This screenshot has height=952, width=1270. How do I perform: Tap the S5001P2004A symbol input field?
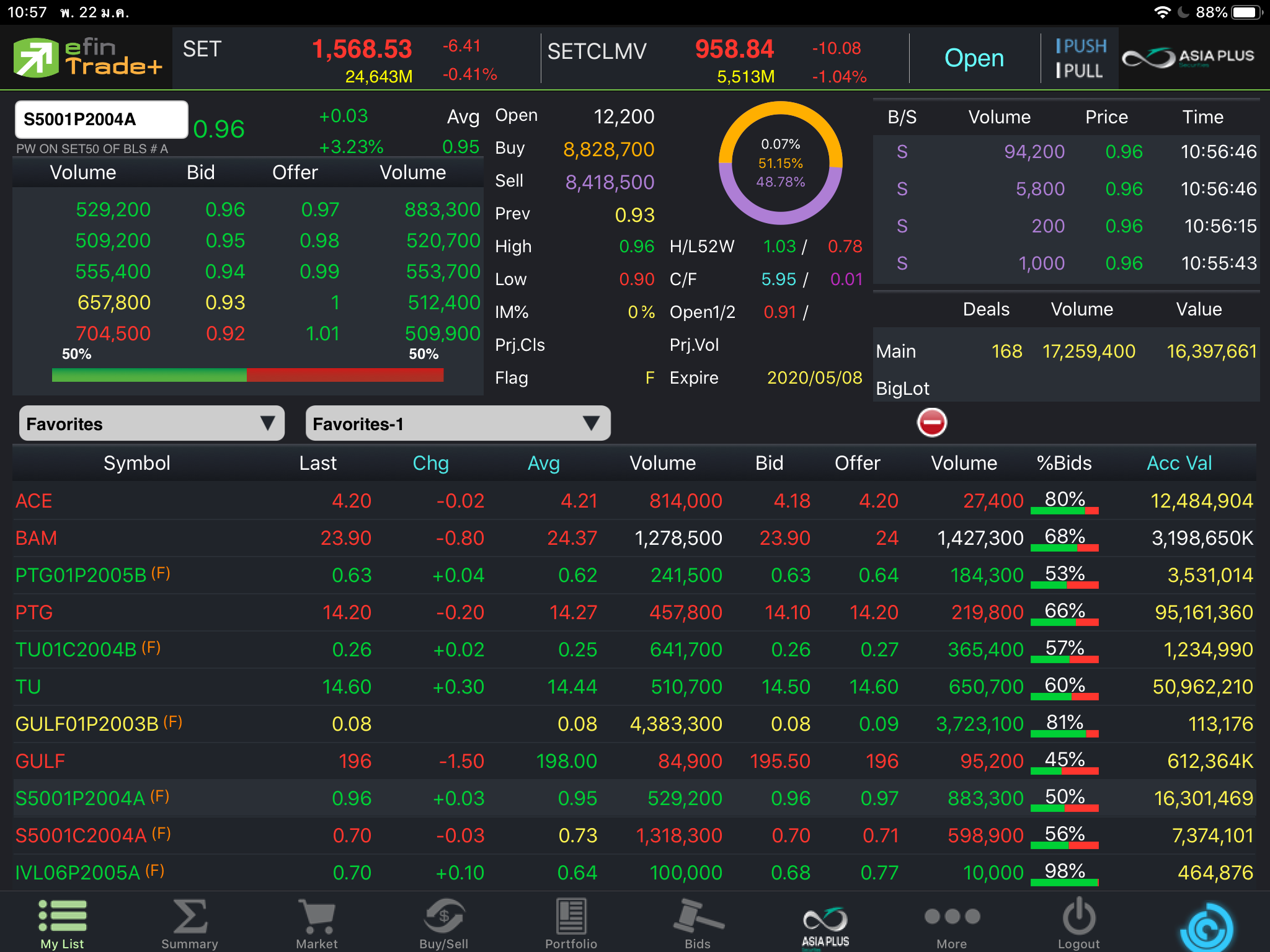point(101,119)
